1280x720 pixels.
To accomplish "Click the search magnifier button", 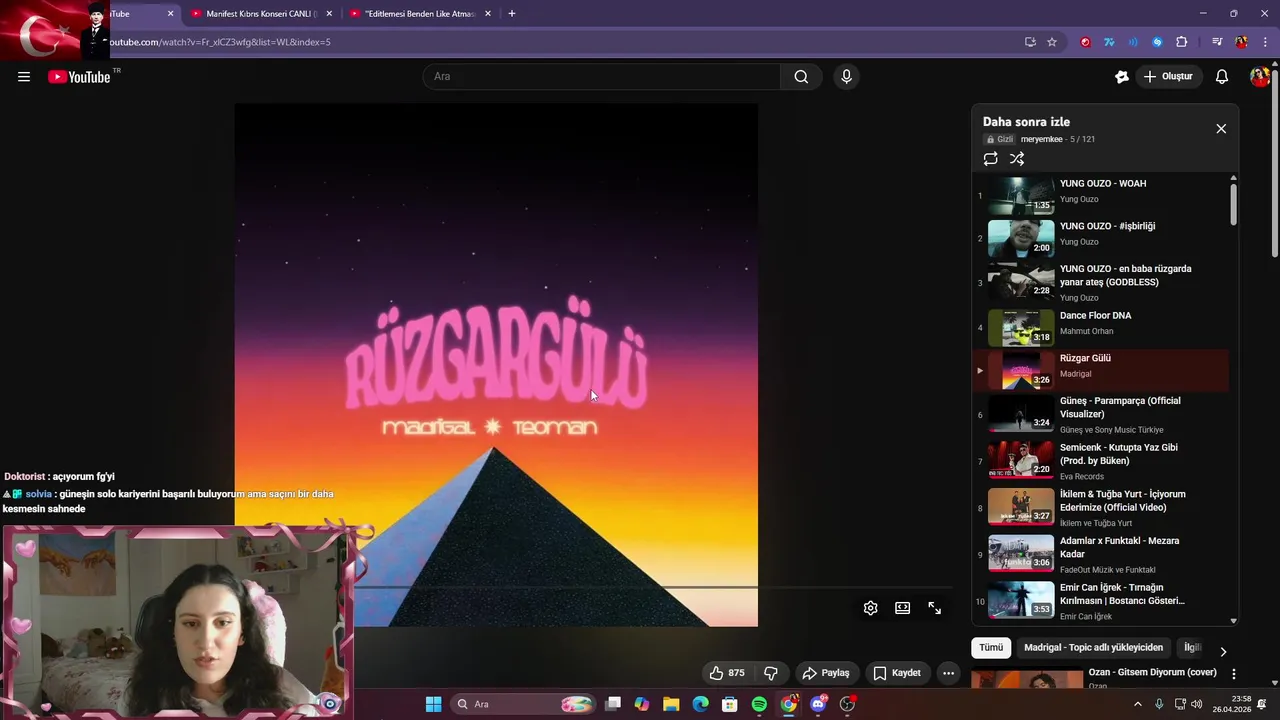I will click(801, 77).
